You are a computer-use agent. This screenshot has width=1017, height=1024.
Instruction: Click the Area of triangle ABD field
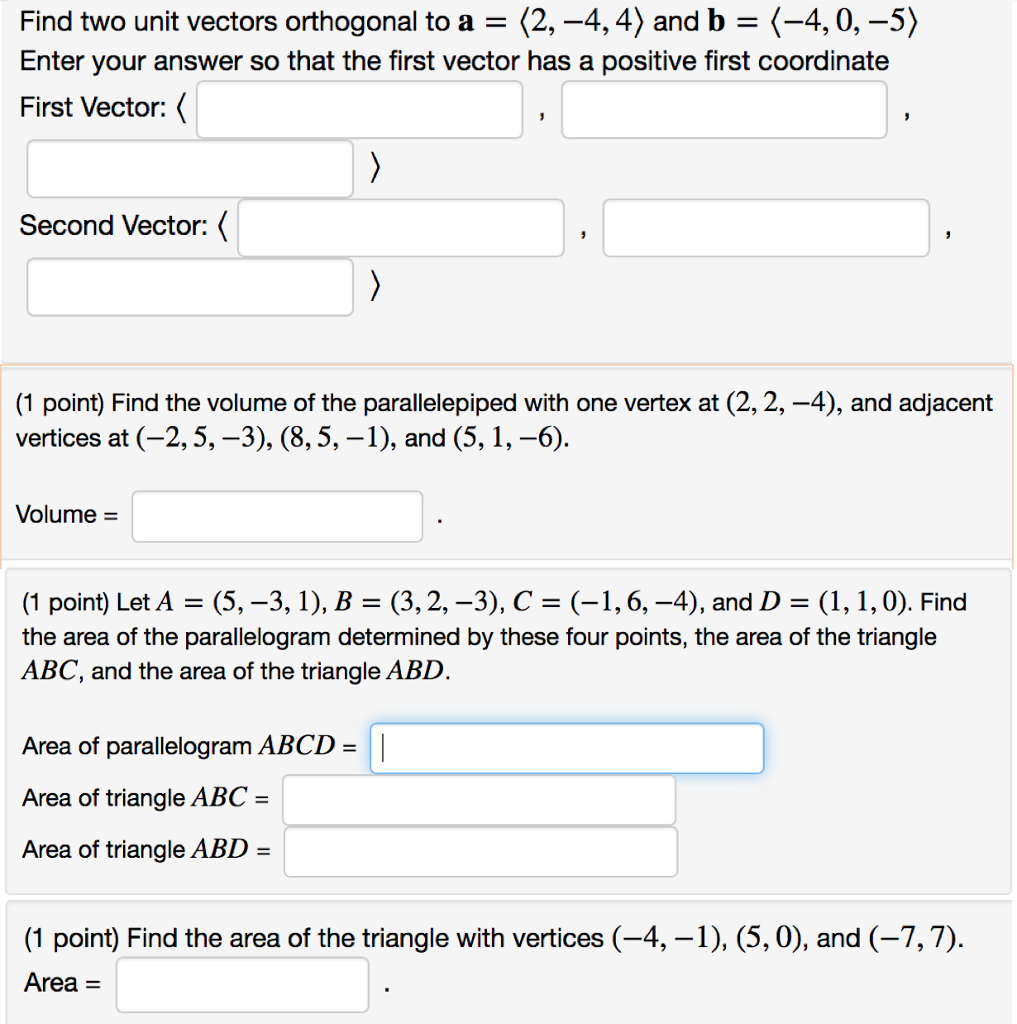pos(481,851)
